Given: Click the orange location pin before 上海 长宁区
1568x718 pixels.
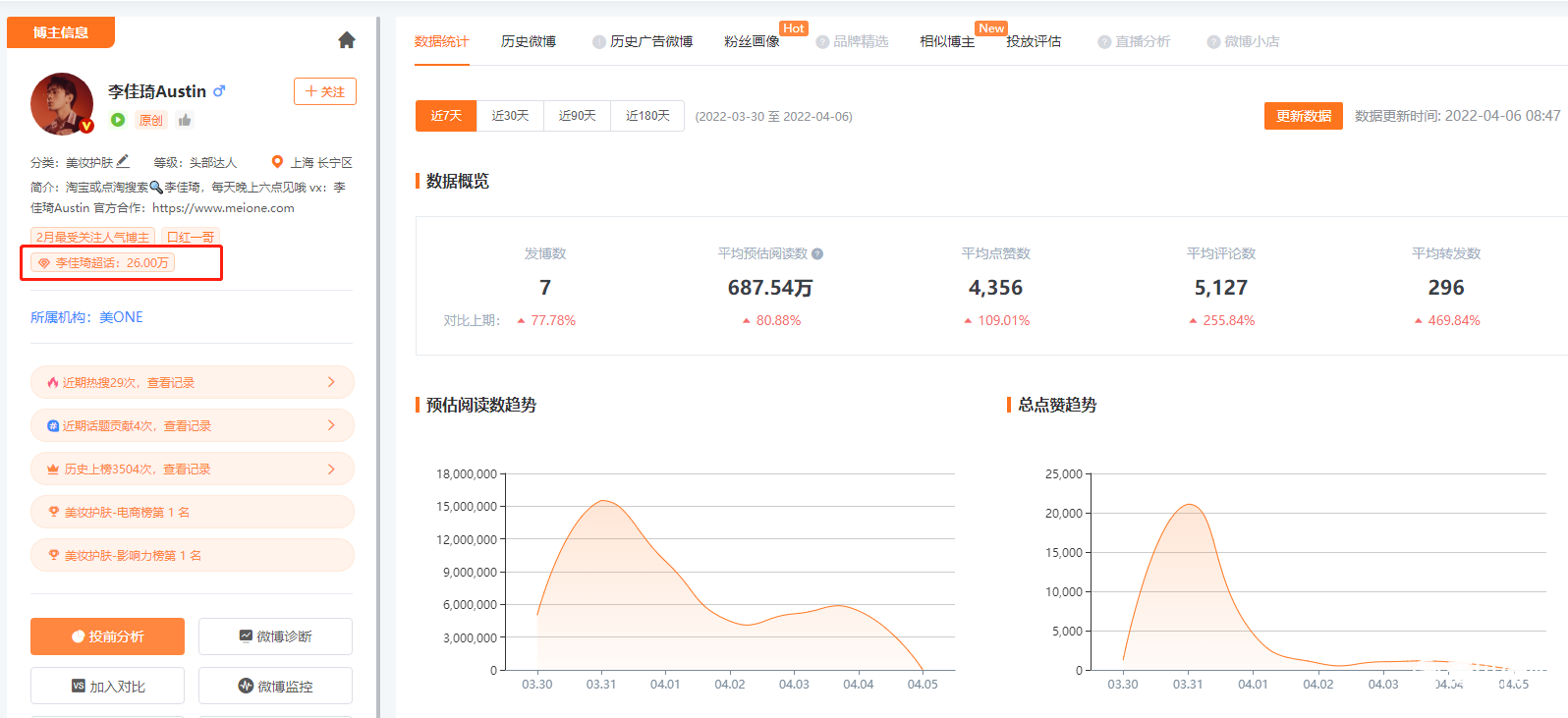Looking at the screenshot, I should tap(277, 162).
